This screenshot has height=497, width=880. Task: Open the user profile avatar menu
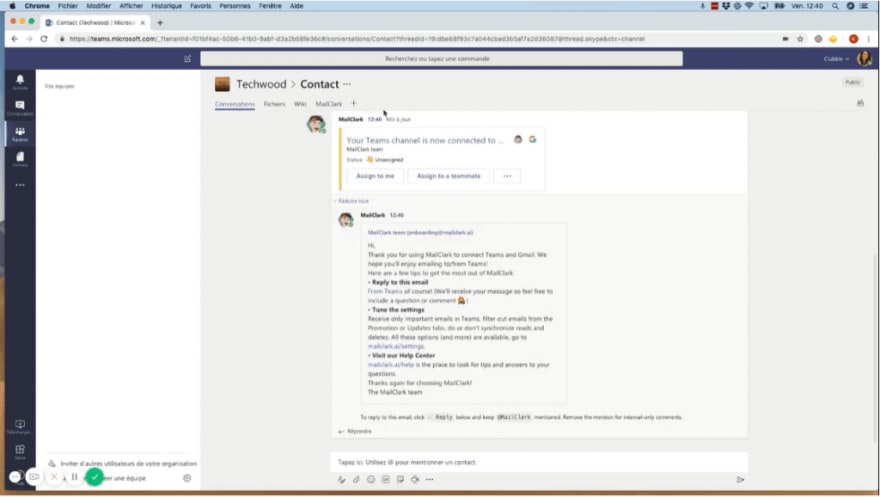pyautogui.click(x=864, y=58)
